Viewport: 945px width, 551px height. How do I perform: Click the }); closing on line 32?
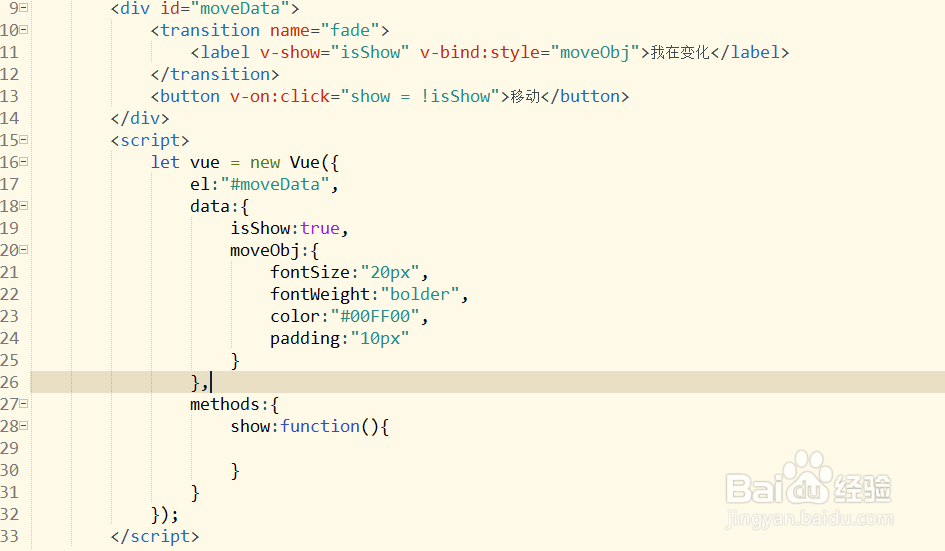pos(165,514)
